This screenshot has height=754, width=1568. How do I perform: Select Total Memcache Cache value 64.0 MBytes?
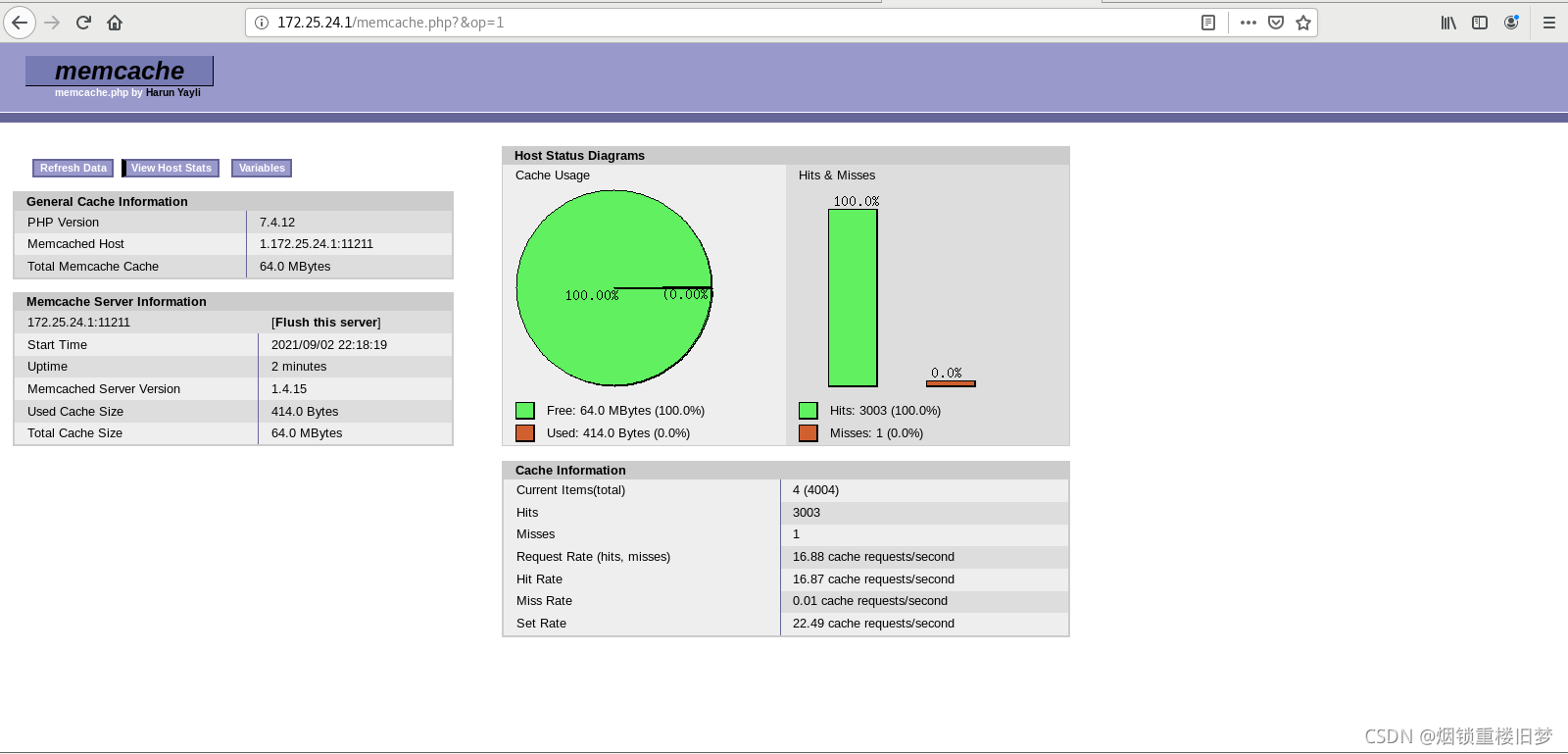(295, 267)
